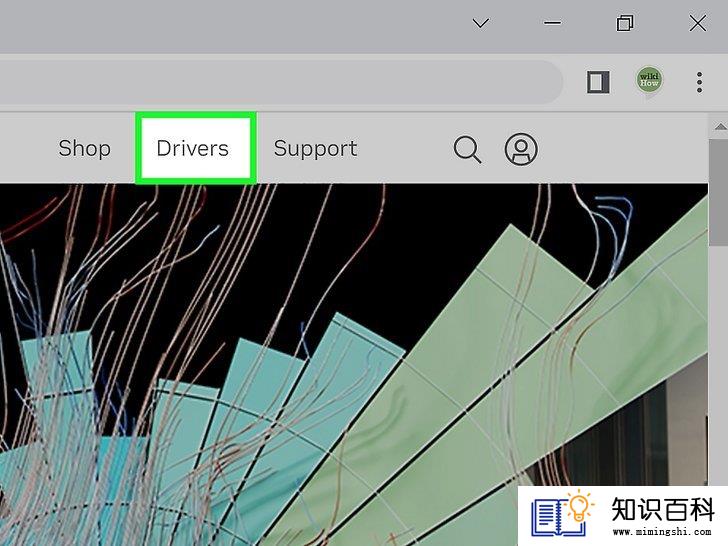
Task: Open the Shop navigation link
Action: [84, 148]
